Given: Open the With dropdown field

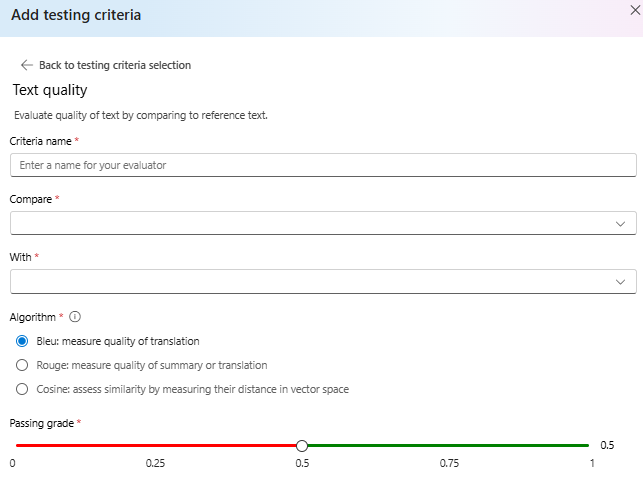Looking at the screenshot, I should [310, 281].
